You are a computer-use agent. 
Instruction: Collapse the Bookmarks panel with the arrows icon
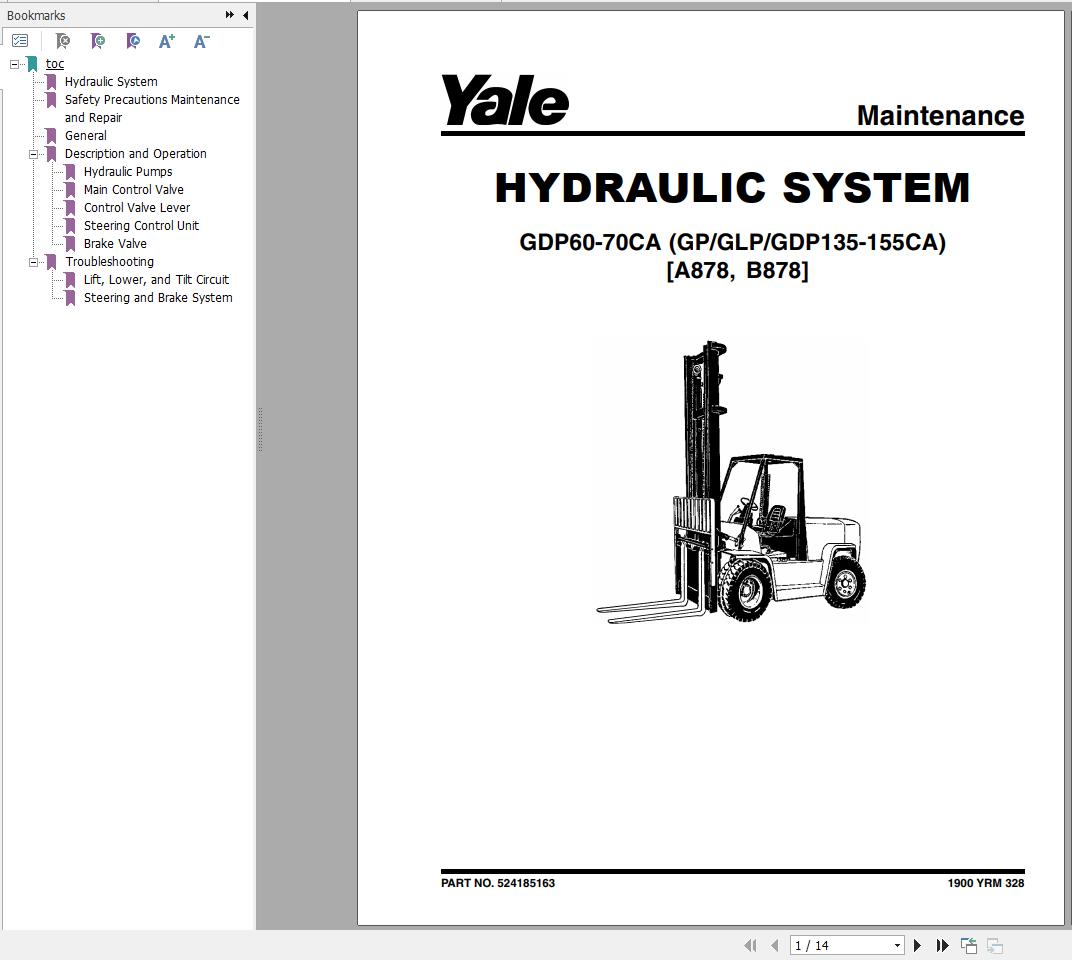point(229,15)
